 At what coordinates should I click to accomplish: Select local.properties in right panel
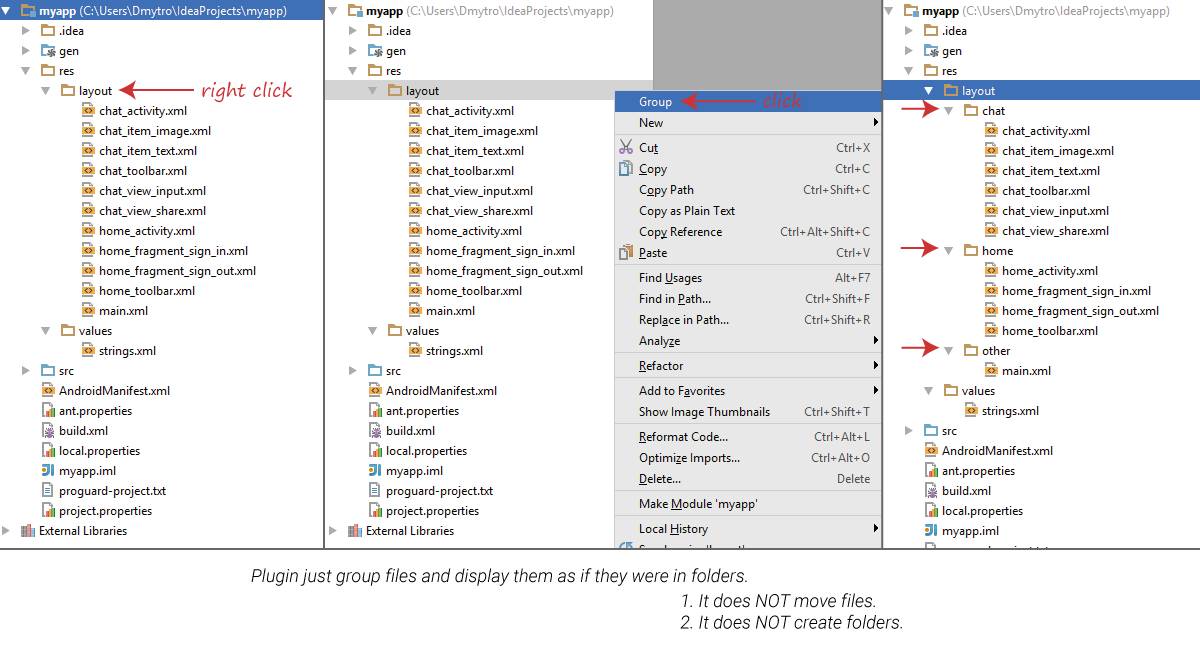coord(982,511)
